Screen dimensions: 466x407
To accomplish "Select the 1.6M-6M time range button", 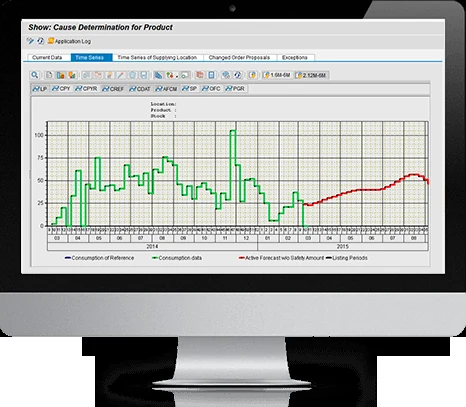I will tap(277, 75).
